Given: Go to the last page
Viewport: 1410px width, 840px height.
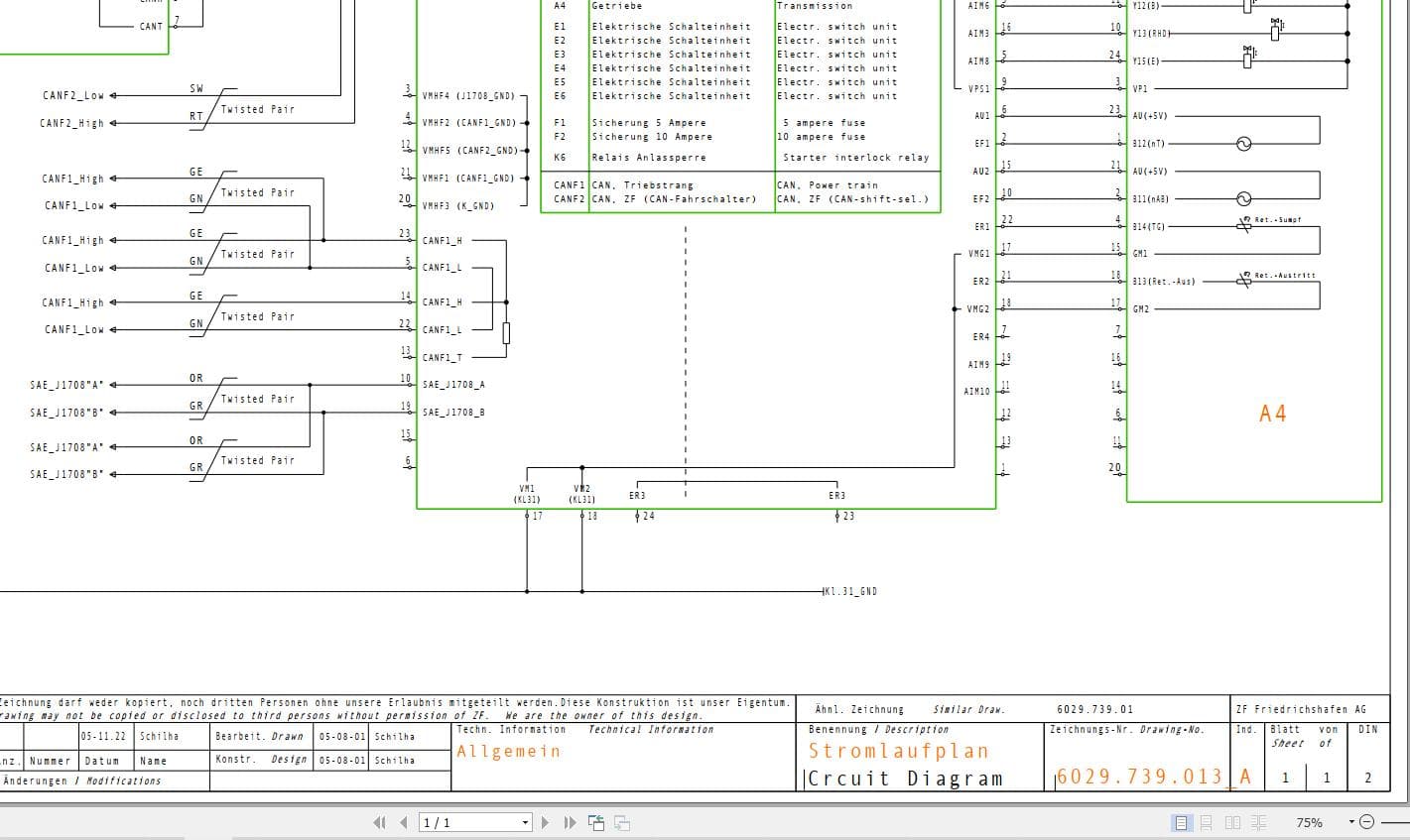Looking at the screenshot, I should (x=570, y=822).
